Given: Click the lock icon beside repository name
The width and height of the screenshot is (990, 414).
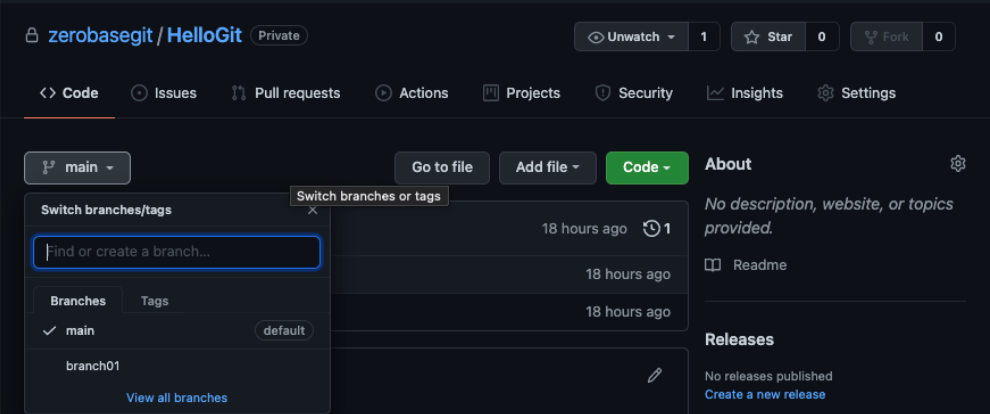Looking at the screenshot, I should (x=31, y=36).
